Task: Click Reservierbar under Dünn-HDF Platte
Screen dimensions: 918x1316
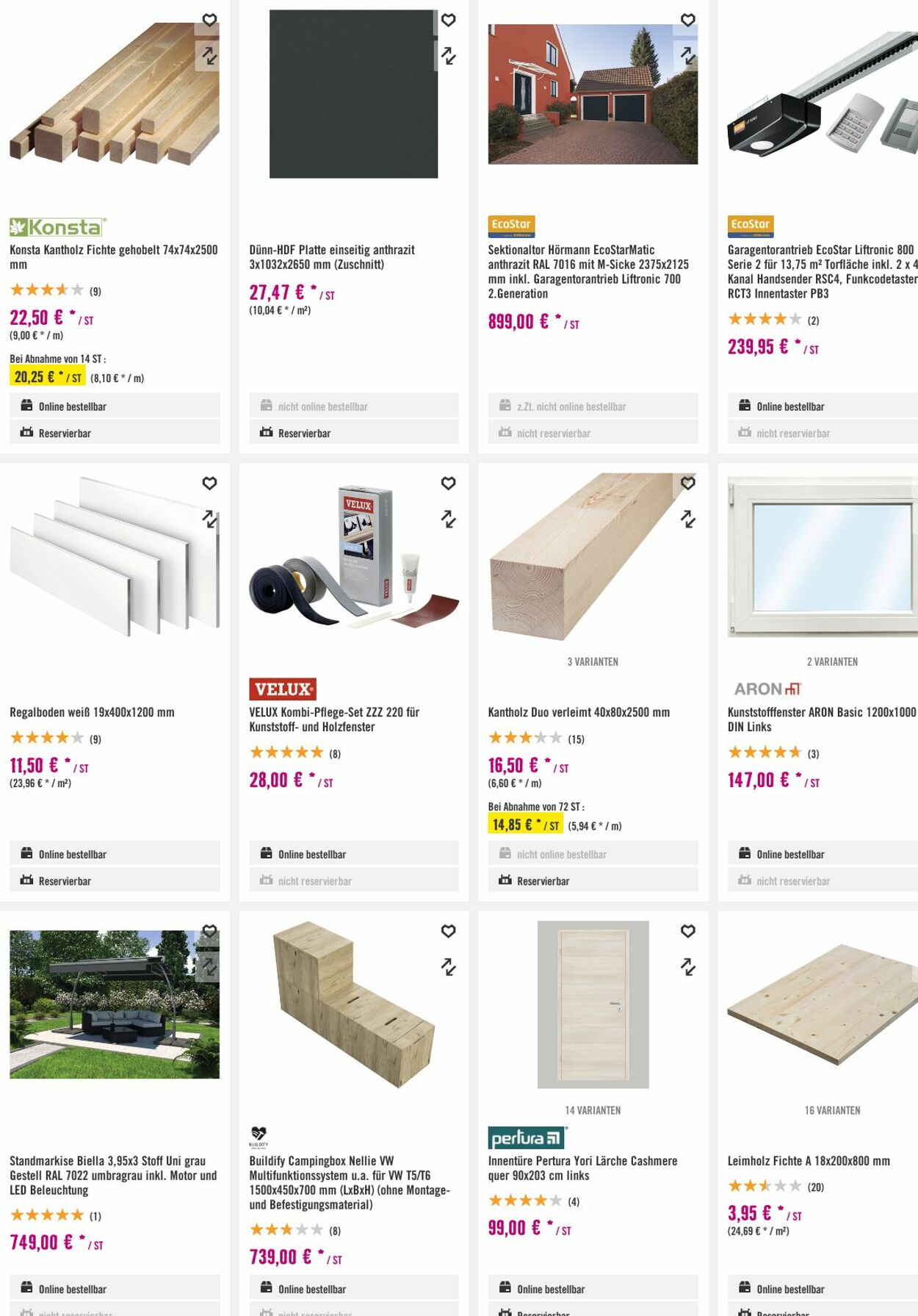Action: (304, 433)
